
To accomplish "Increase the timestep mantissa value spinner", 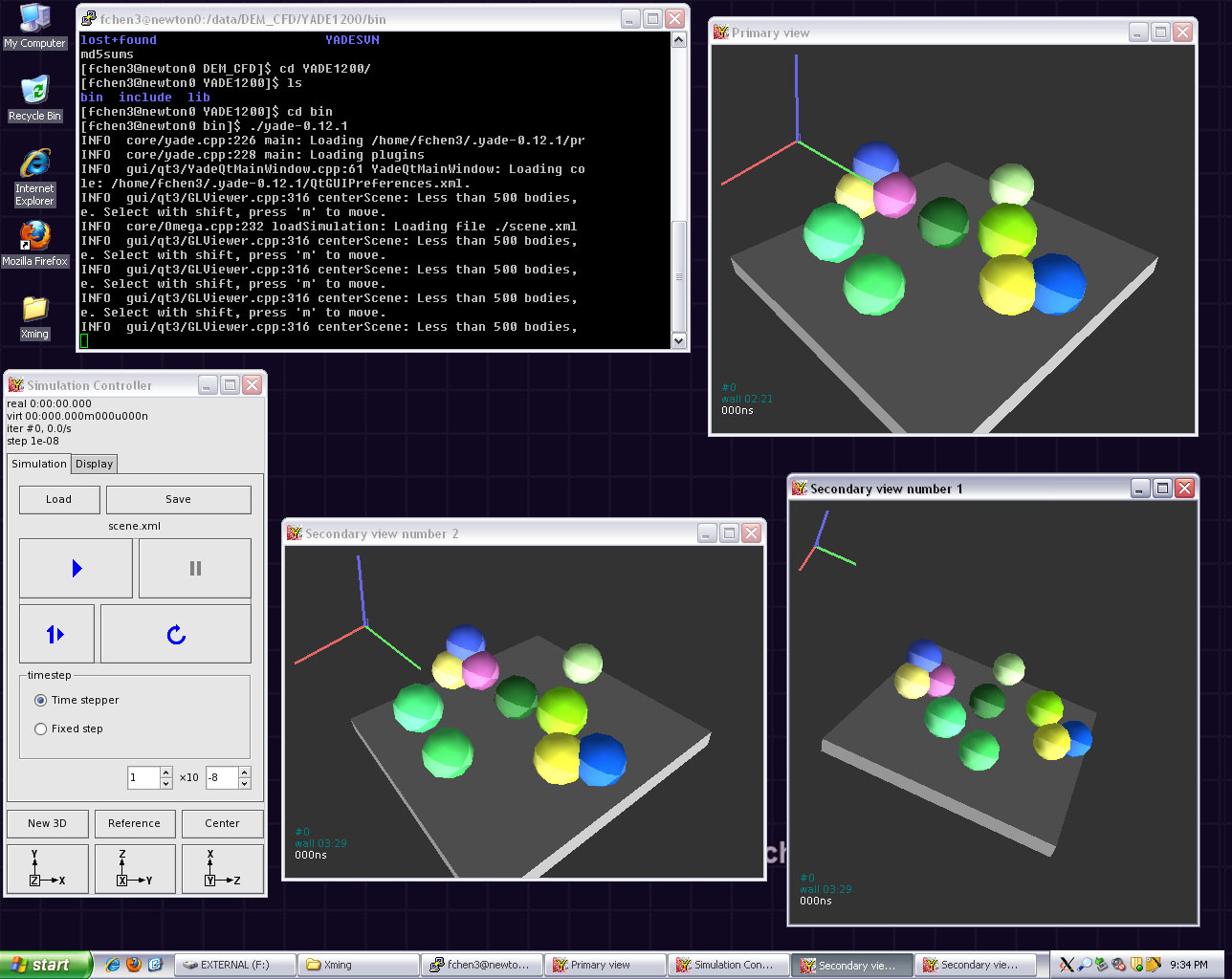I will [166, 772].
